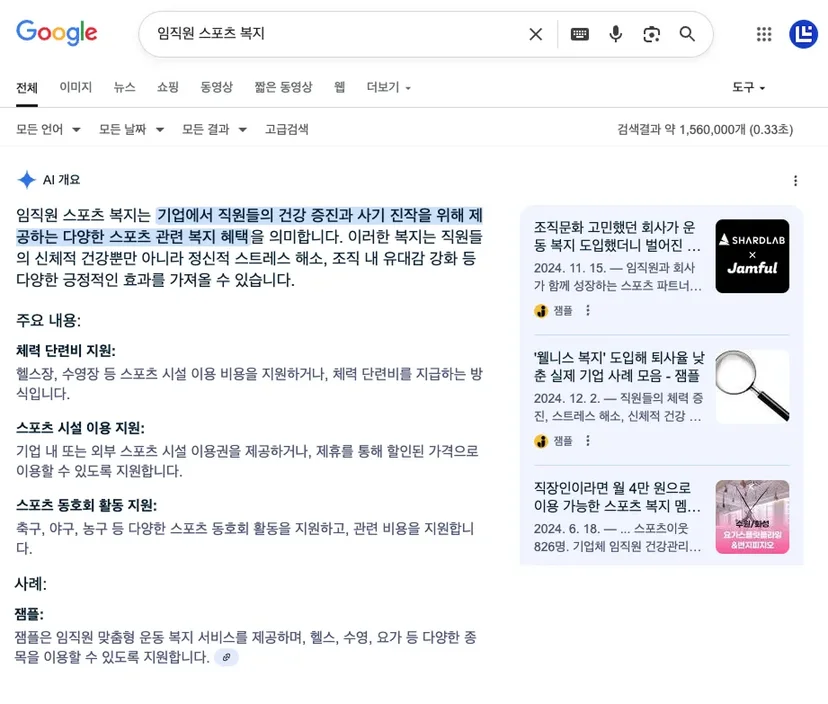Click the highlighted AI overview definition text
The height and width of the screenshot is (704, 828).
[x=249, y=226]
